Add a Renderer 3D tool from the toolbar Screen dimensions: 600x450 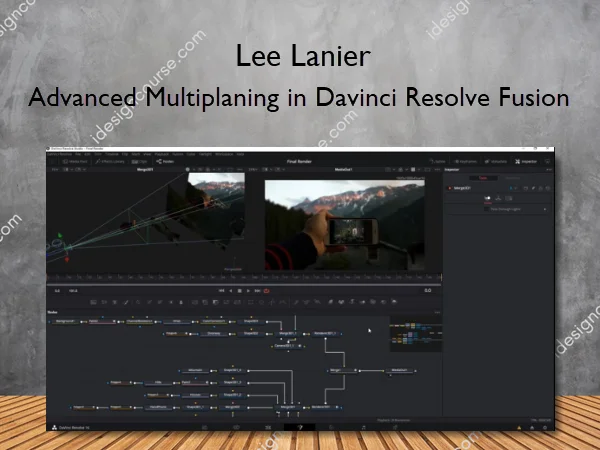click(394, 302)
